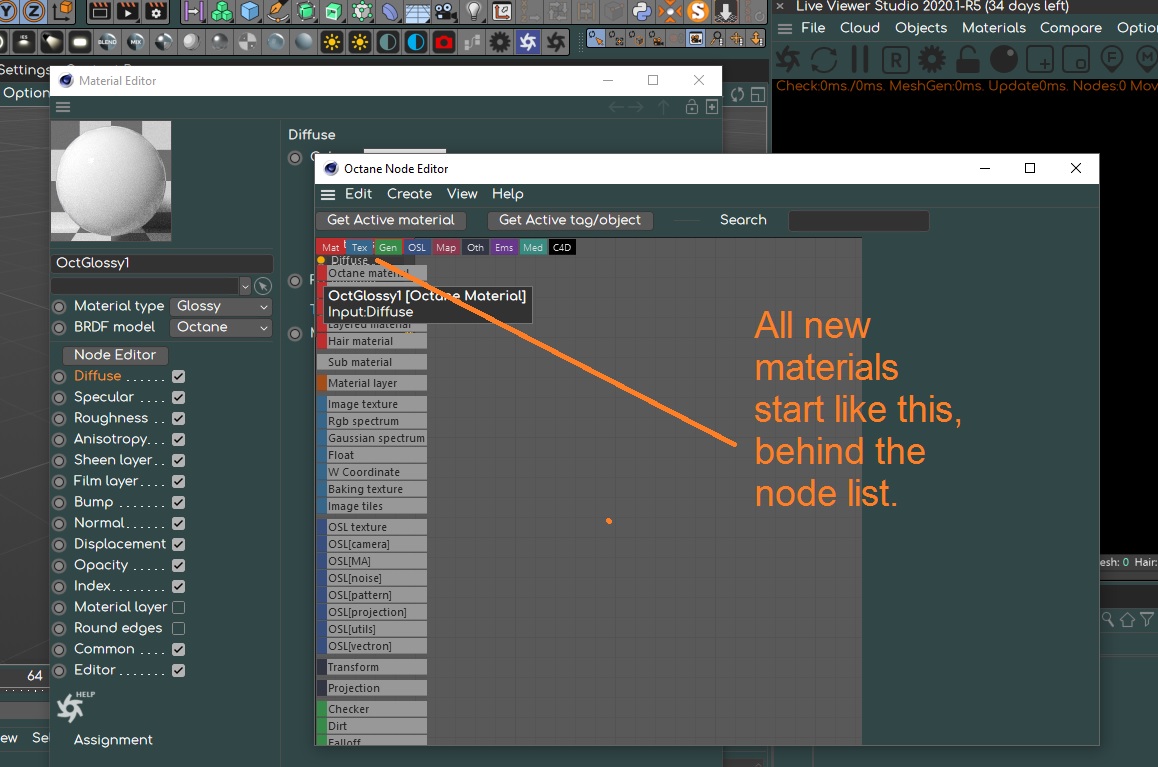Click the Node Editor button in Material Editor

point(114,355)
